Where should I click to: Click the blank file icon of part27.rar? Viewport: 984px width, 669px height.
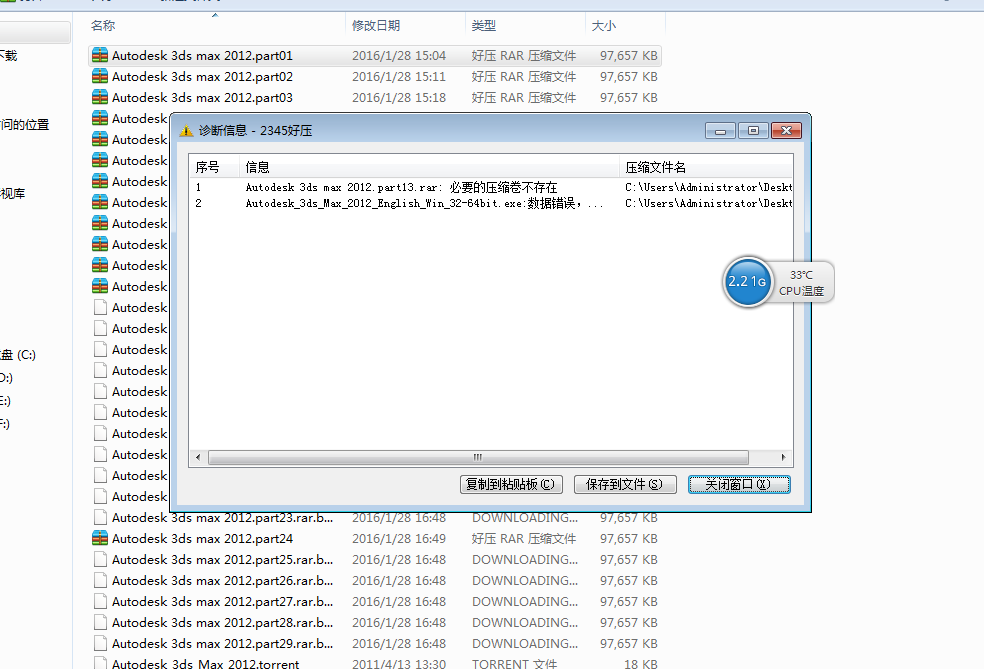tap(100, 601)
